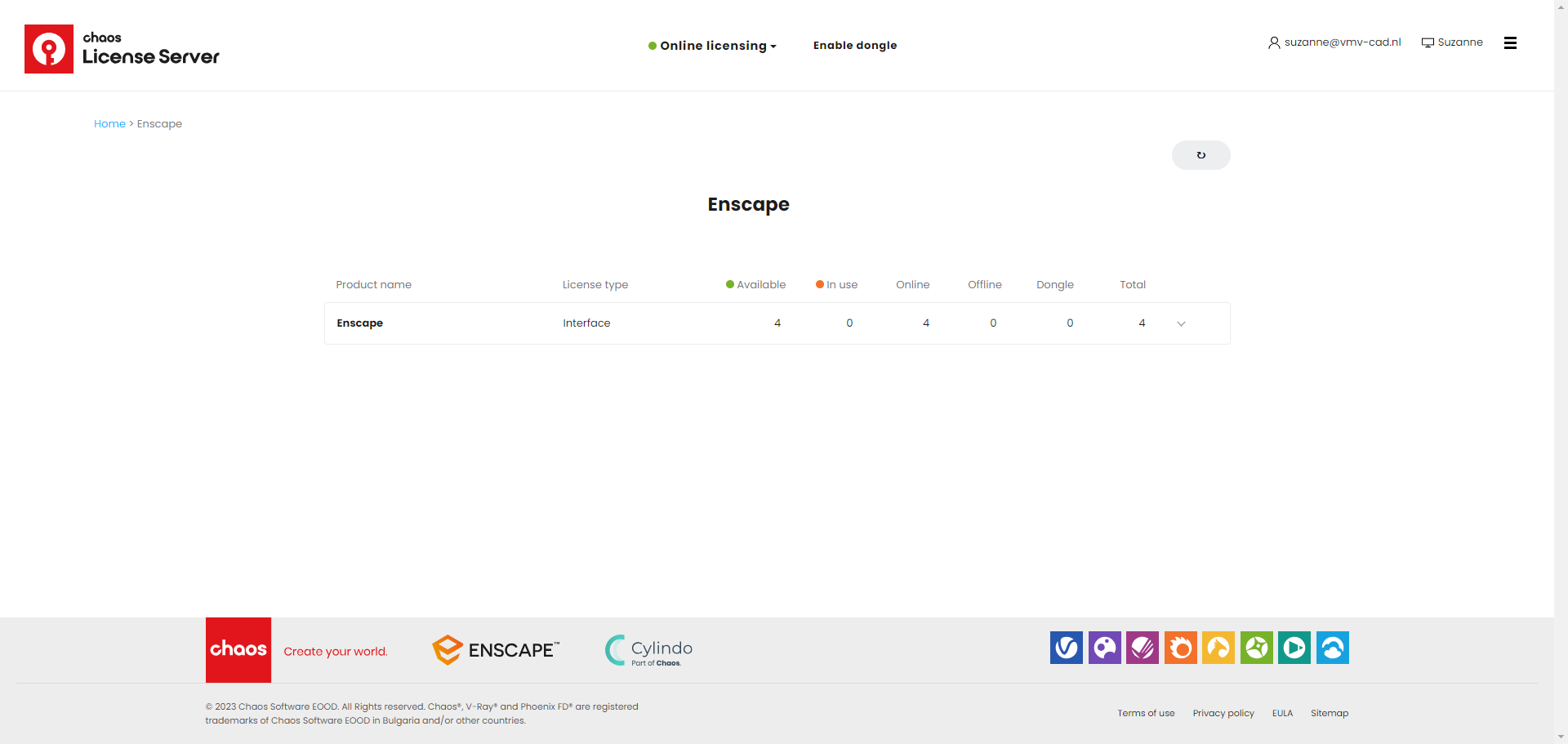The image size is (1568, 744).
Task: Click the magenta Vantage icon in the footer
Action: (1143, 648)
